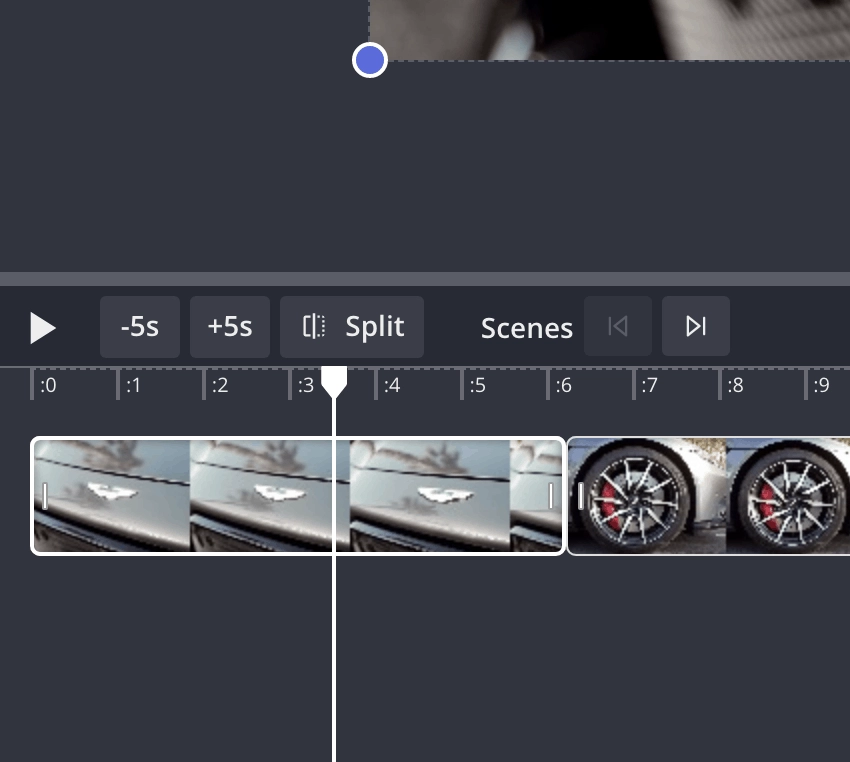Jump to the previous scene
The width and height of the screenshot is (850, 762).
(x=618, y=327)
